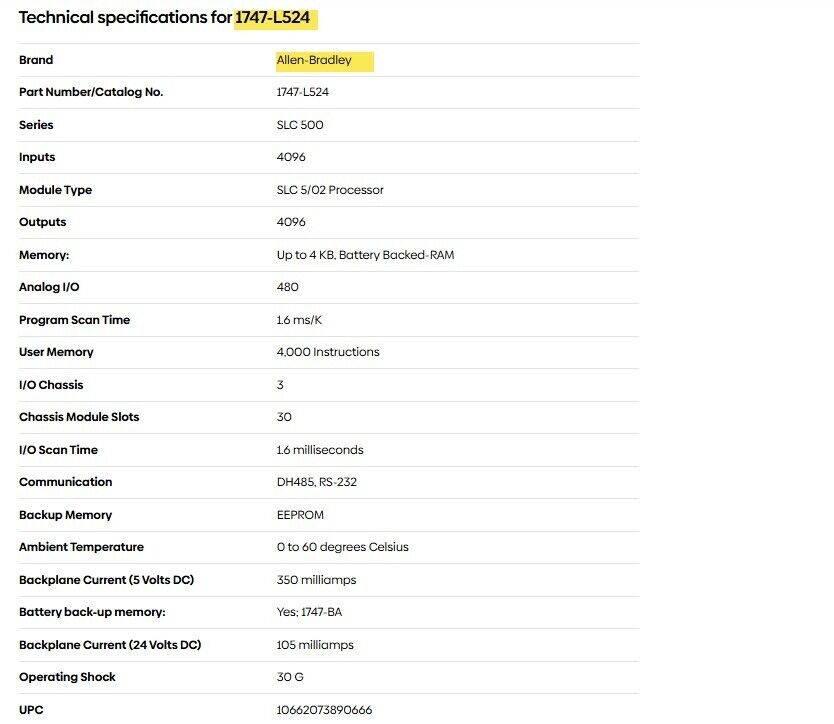Click the highlighted 1747-L524 heading text
Screen dimensions: 834x724
coord(277,18)
